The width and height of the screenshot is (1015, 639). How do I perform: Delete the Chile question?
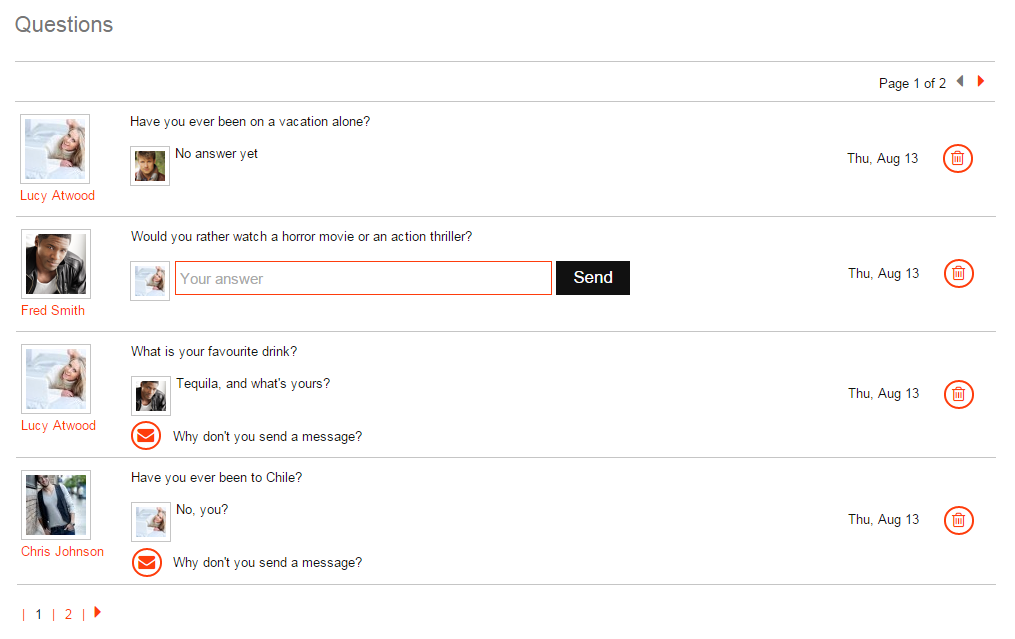pos(959,521)
